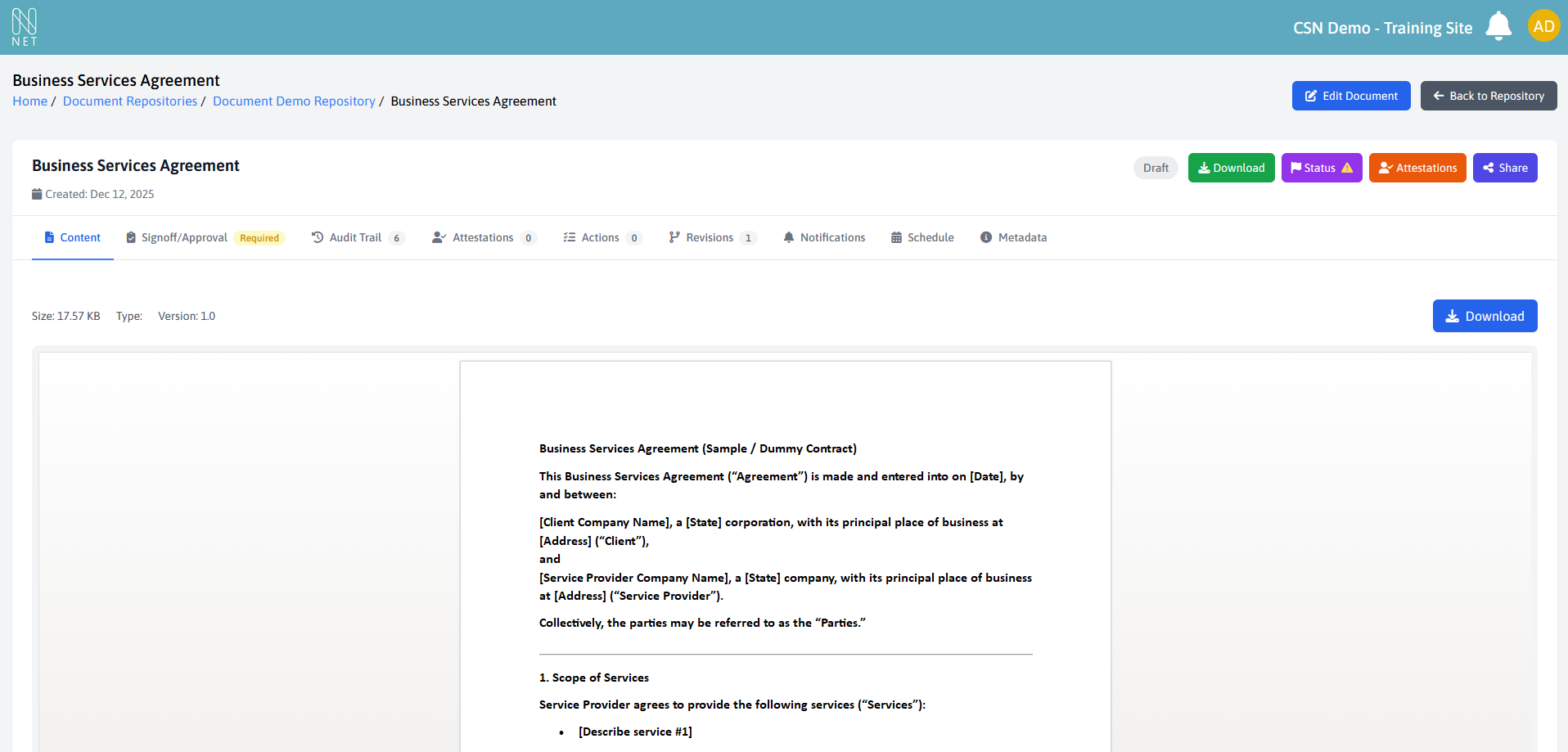Viewport: 1568px width, 752px height.
Task: Click the info icon on Metadata tab
Action: pyautogui.click(x=985, y=237)
